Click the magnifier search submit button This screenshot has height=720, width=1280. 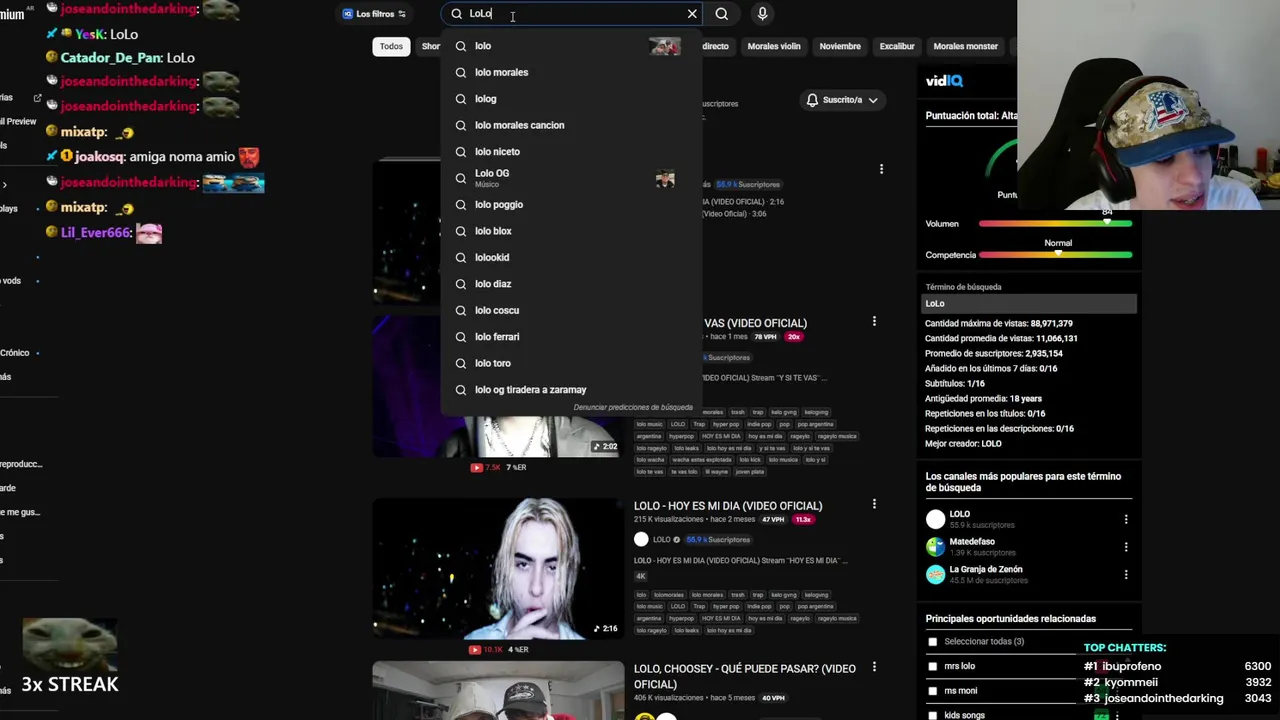[722, 14]
